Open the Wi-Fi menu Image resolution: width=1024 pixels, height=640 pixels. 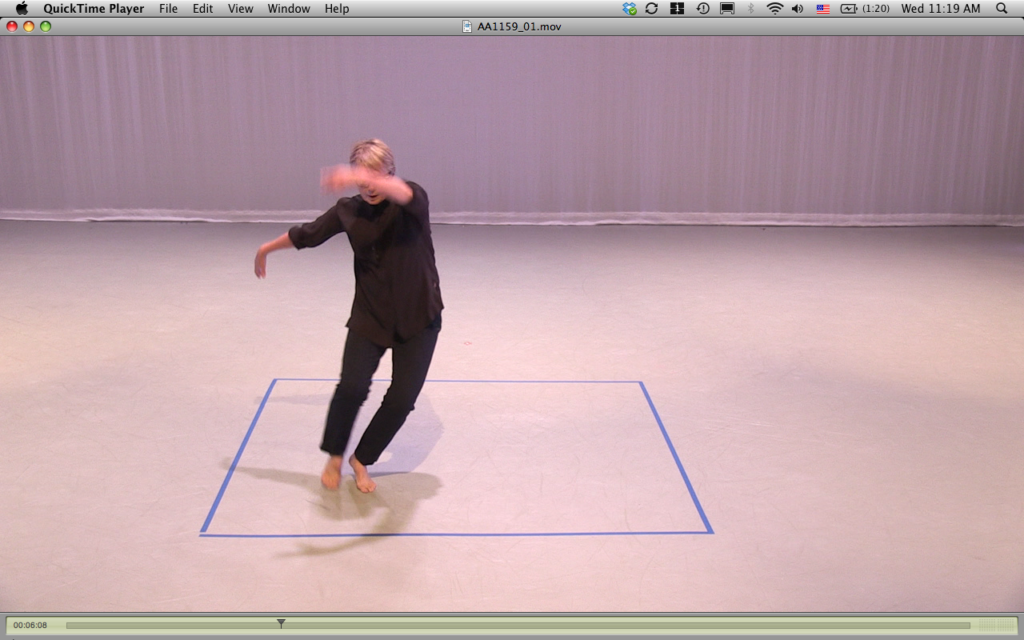(x=775, y=8)
